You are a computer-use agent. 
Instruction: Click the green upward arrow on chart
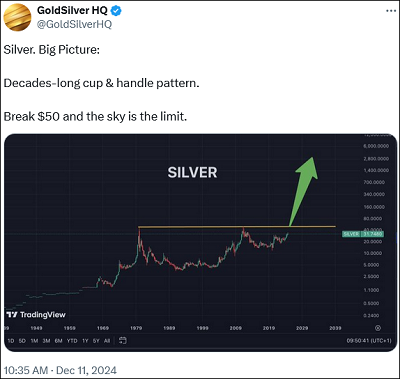[x=303, y=192]
